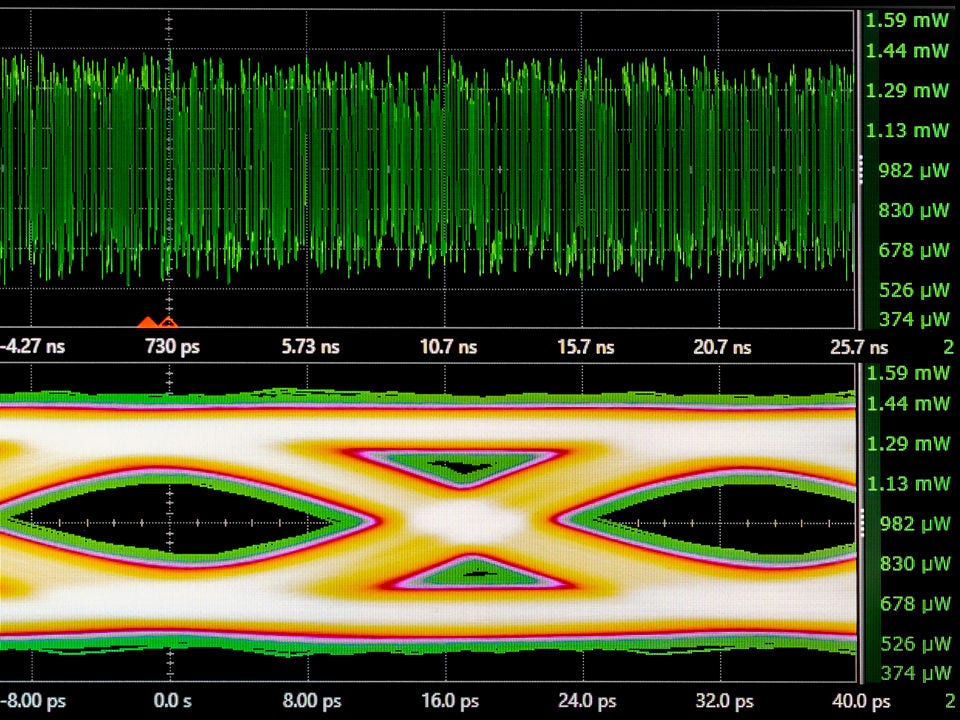Switch to the eye diagram pane
Viewport: 960px width, 720px height.
click(430, 520)
